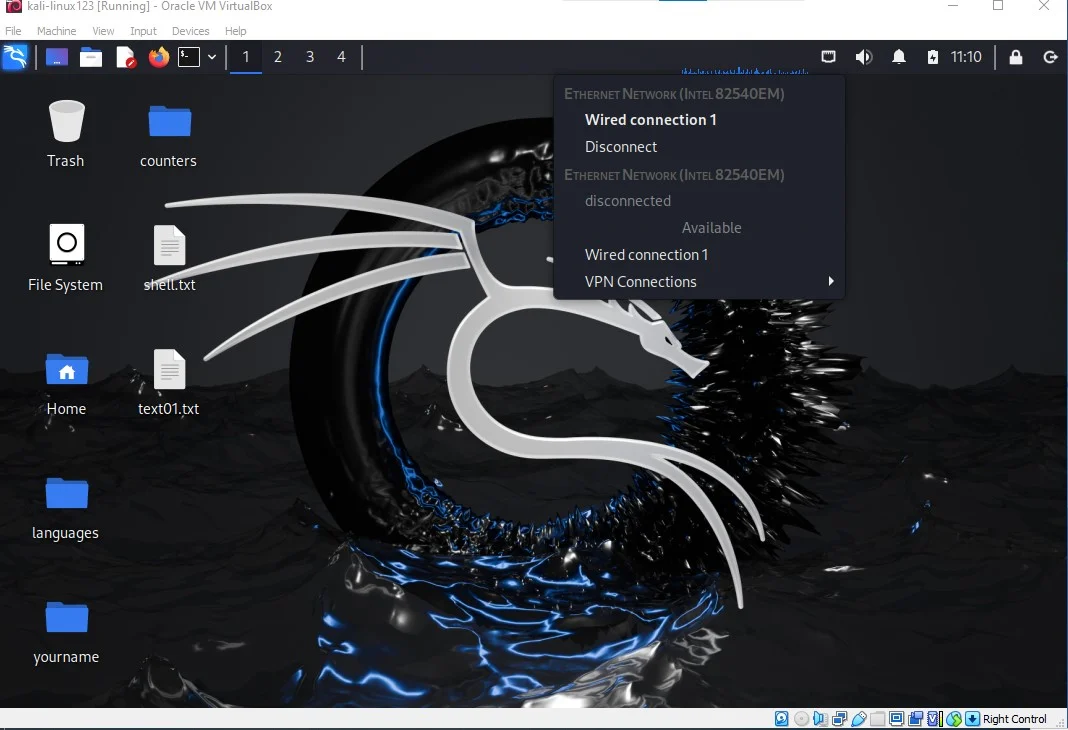Click the network manager tray icon

[828, 57]
